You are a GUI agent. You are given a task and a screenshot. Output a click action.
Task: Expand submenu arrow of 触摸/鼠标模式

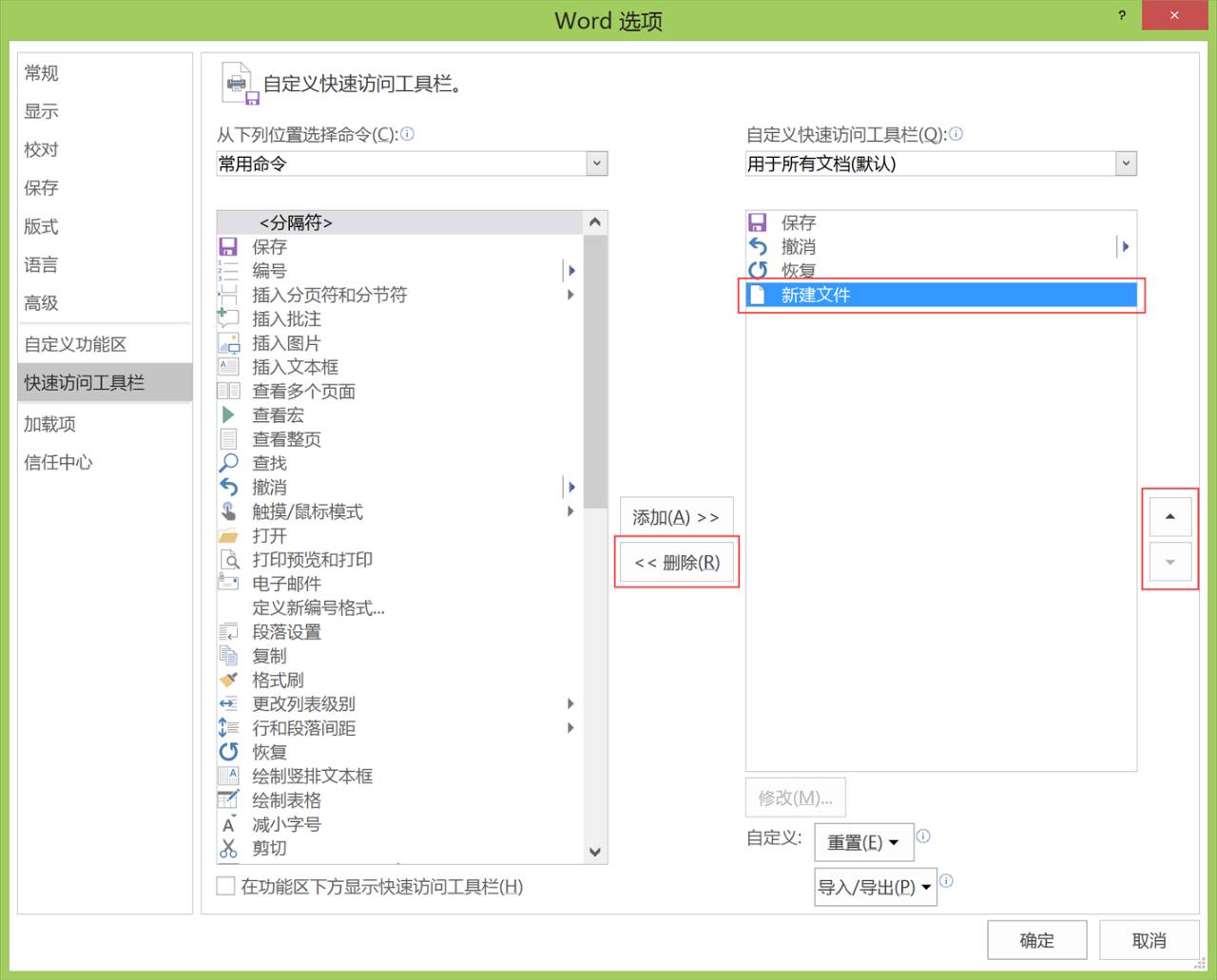[570, 511]
